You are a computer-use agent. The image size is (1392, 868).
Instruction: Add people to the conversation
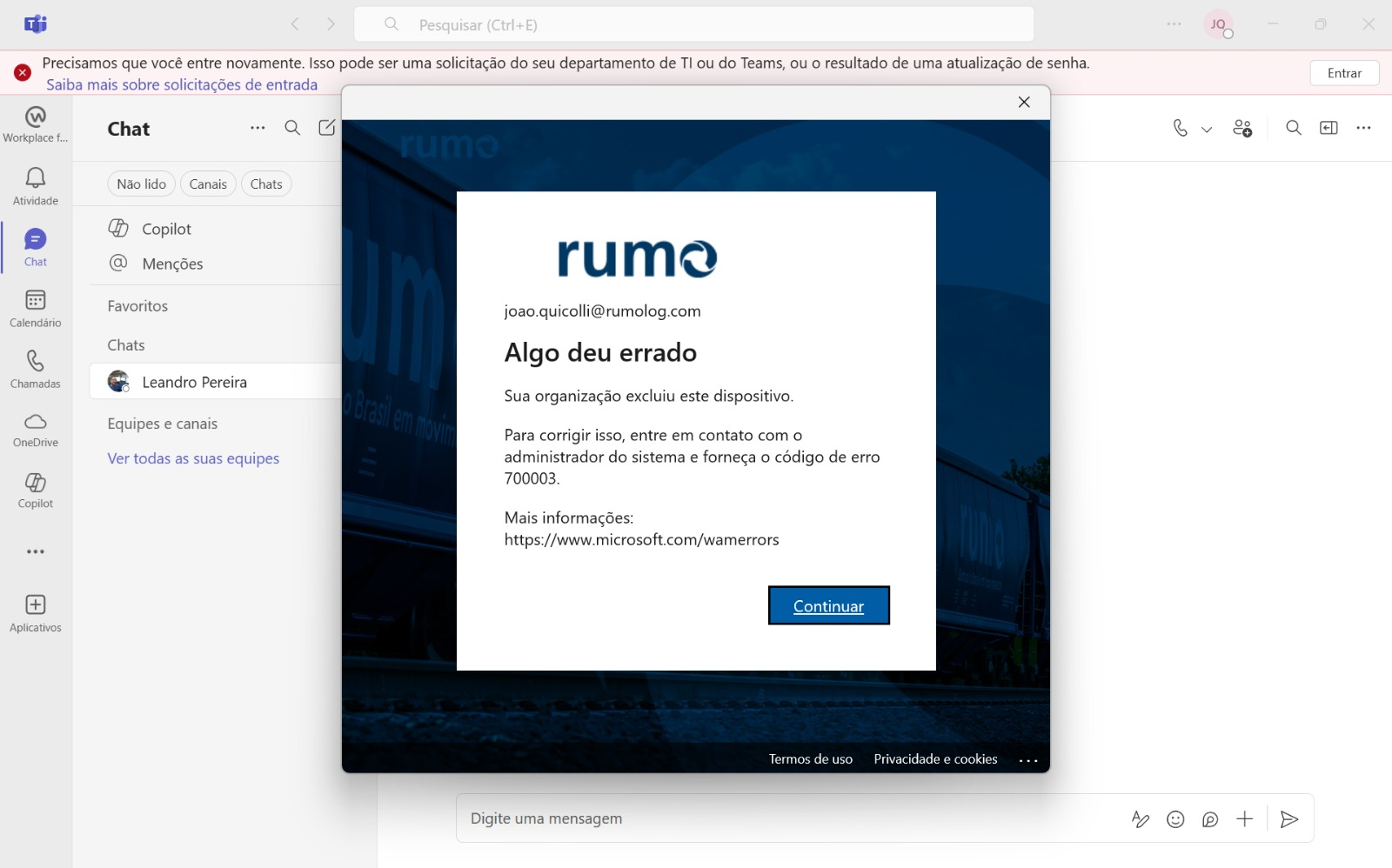coord(1242,128)
